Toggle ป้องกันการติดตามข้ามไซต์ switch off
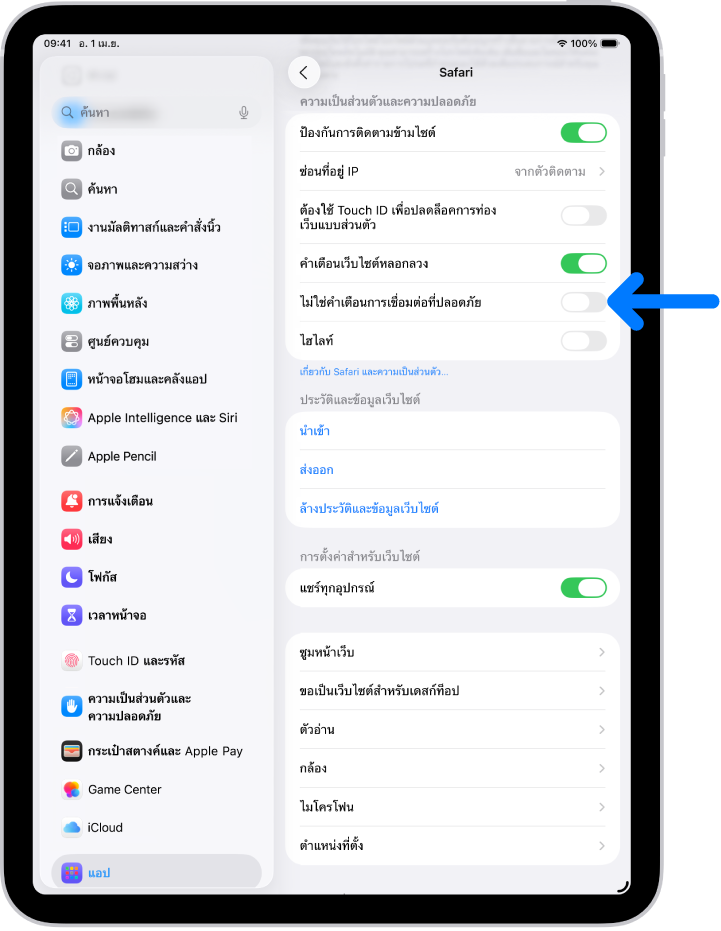Viewport: 721px width, 931px height. coord(583,133)
